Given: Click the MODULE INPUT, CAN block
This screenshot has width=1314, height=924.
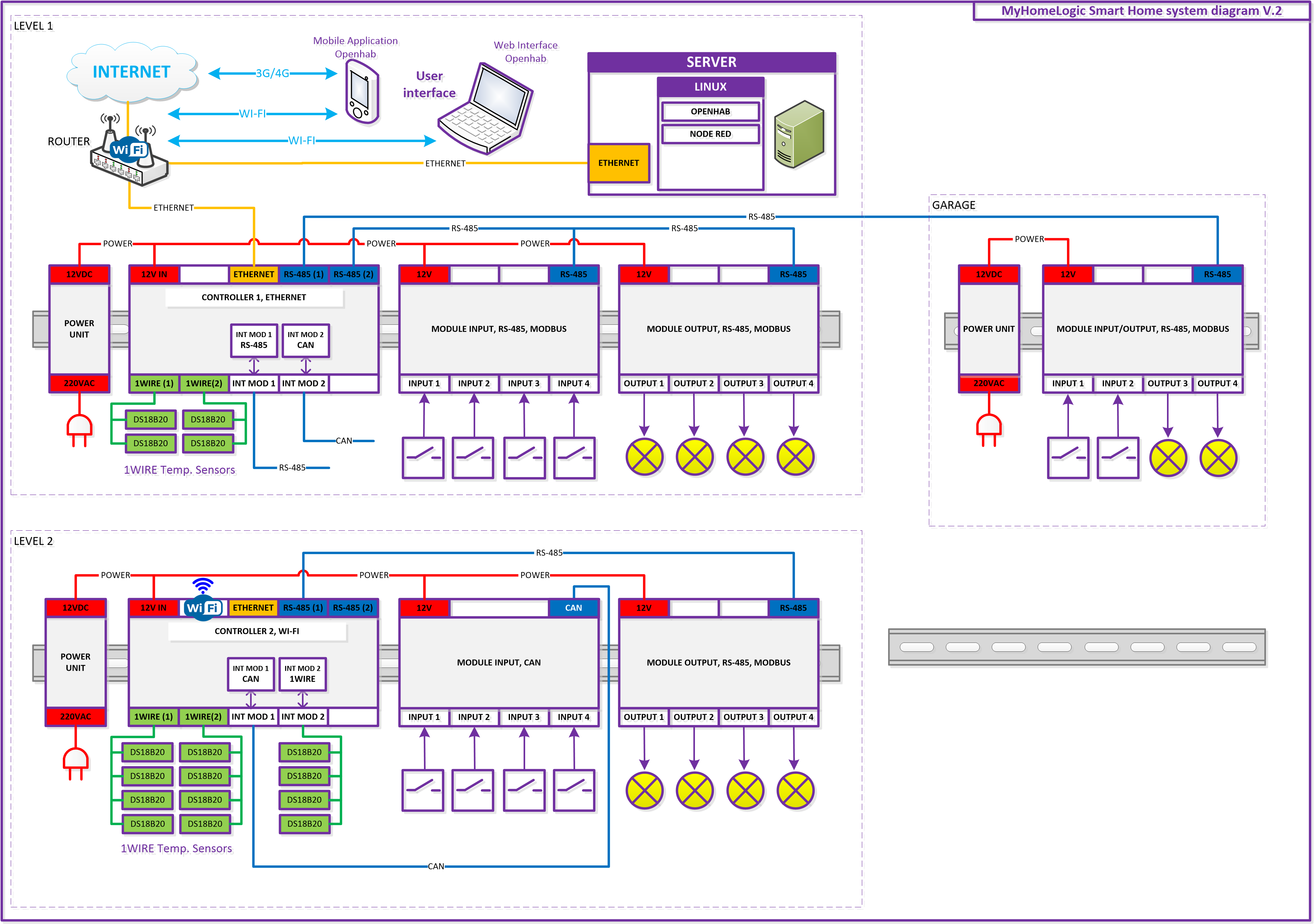Looking at the screenshot, I should (x=499, y=662).
